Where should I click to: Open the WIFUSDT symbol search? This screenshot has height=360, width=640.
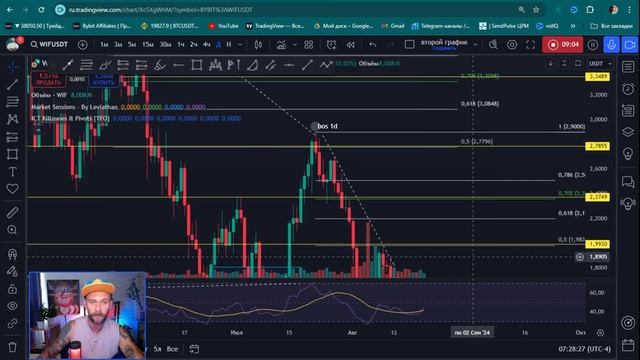point(49,44)
